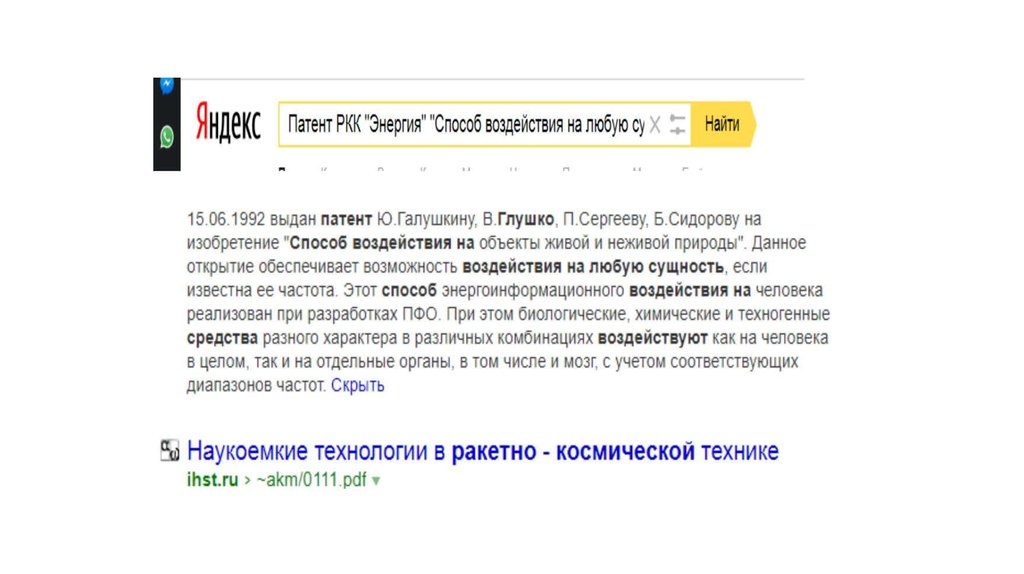
Task: Collapse the snippet via Скрыть link
Action: [357, 385]
